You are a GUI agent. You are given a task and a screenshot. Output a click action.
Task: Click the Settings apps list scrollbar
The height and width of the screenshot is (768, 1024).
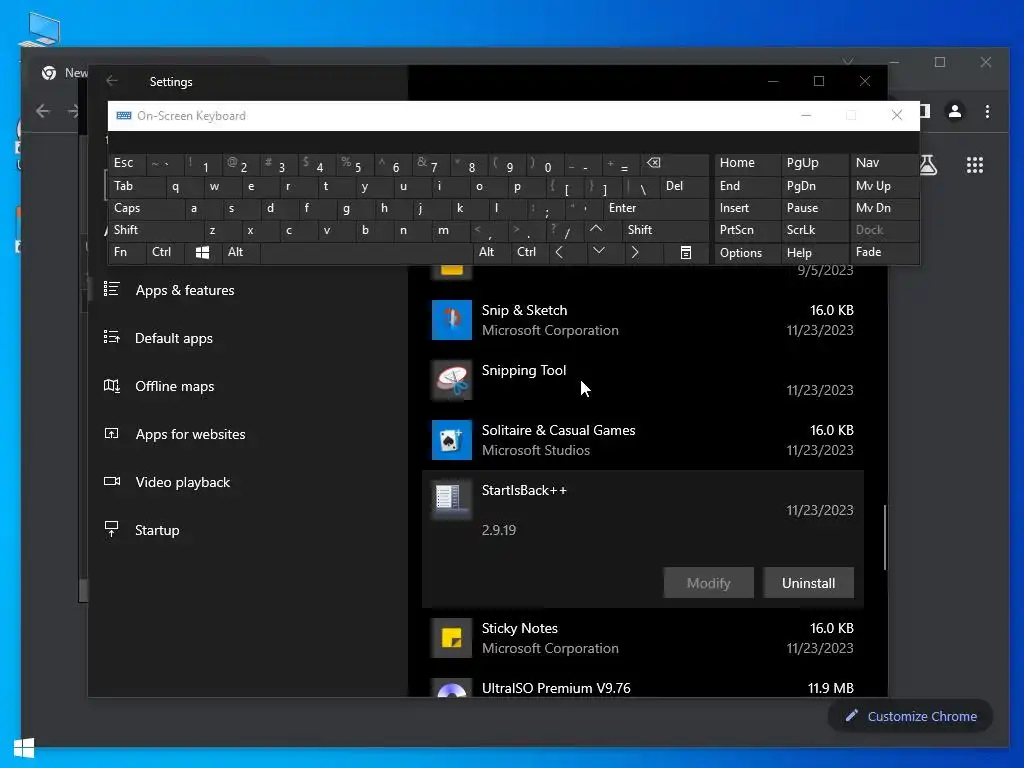(x=885, y=537)
